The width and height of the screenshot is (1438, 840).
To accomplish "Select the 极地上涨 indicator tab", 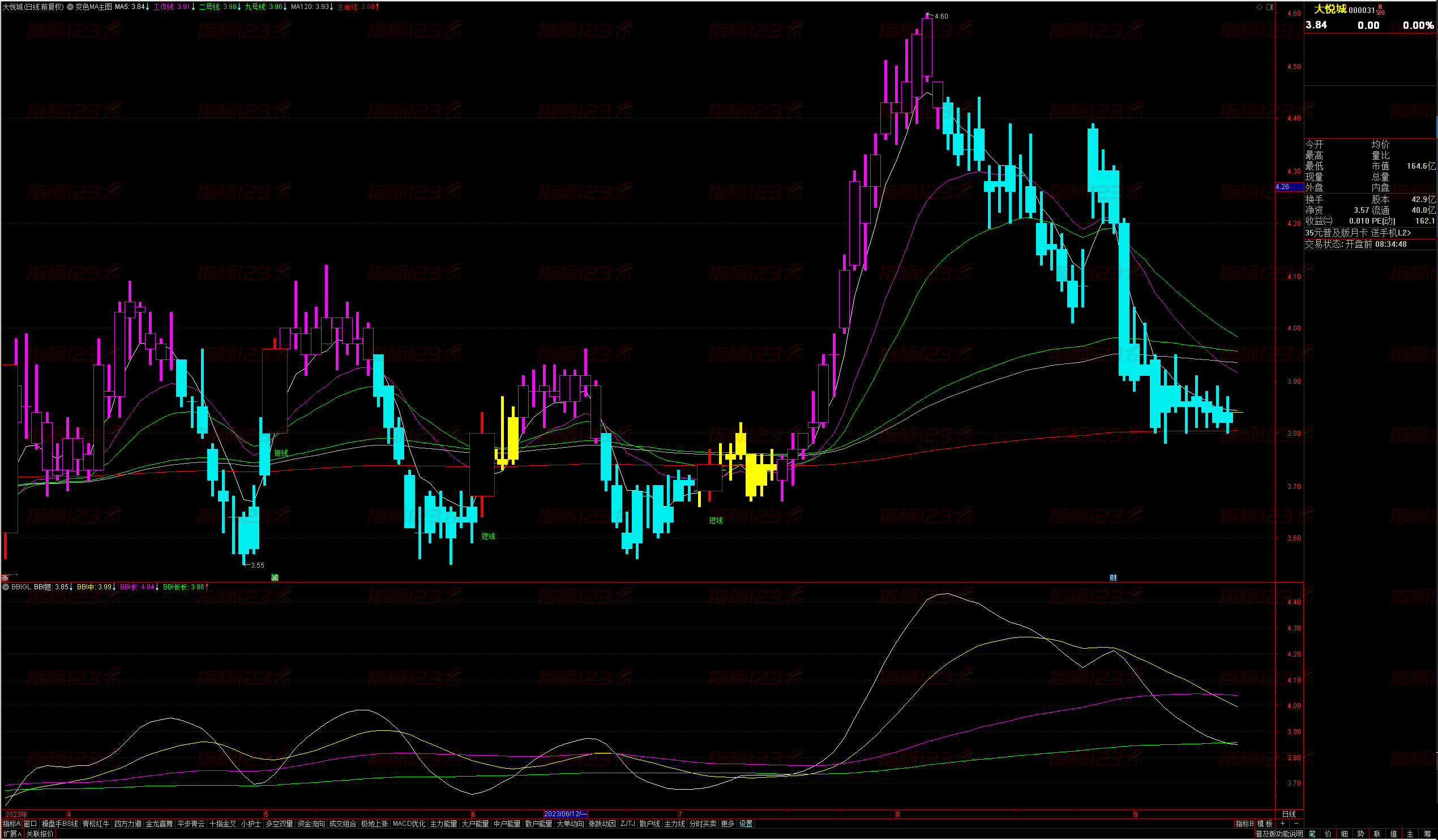I will pyautogui.click(x=374, y=824).
